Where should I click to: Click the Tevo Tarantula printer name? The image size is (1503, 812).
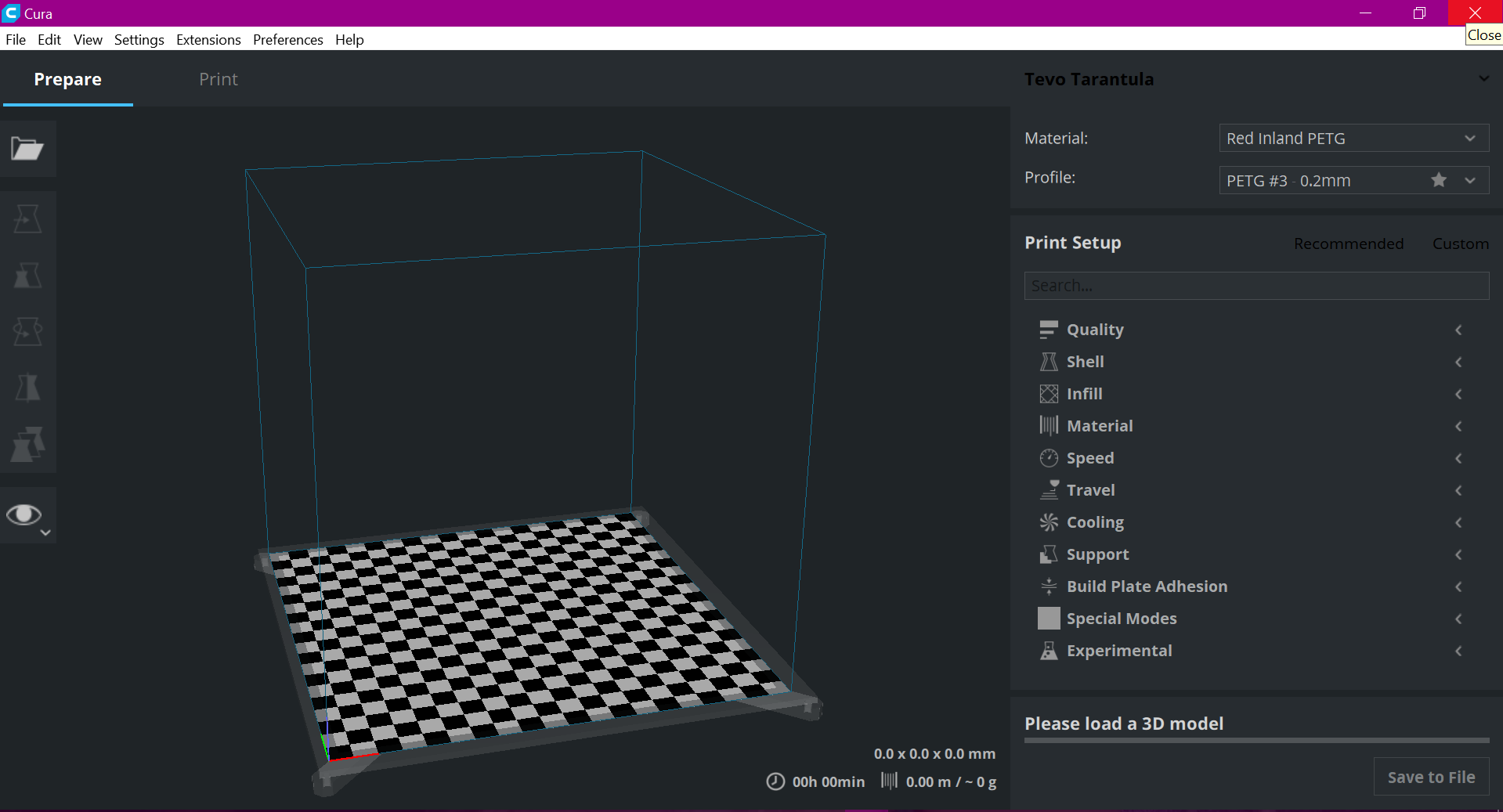click(1089, 79)
